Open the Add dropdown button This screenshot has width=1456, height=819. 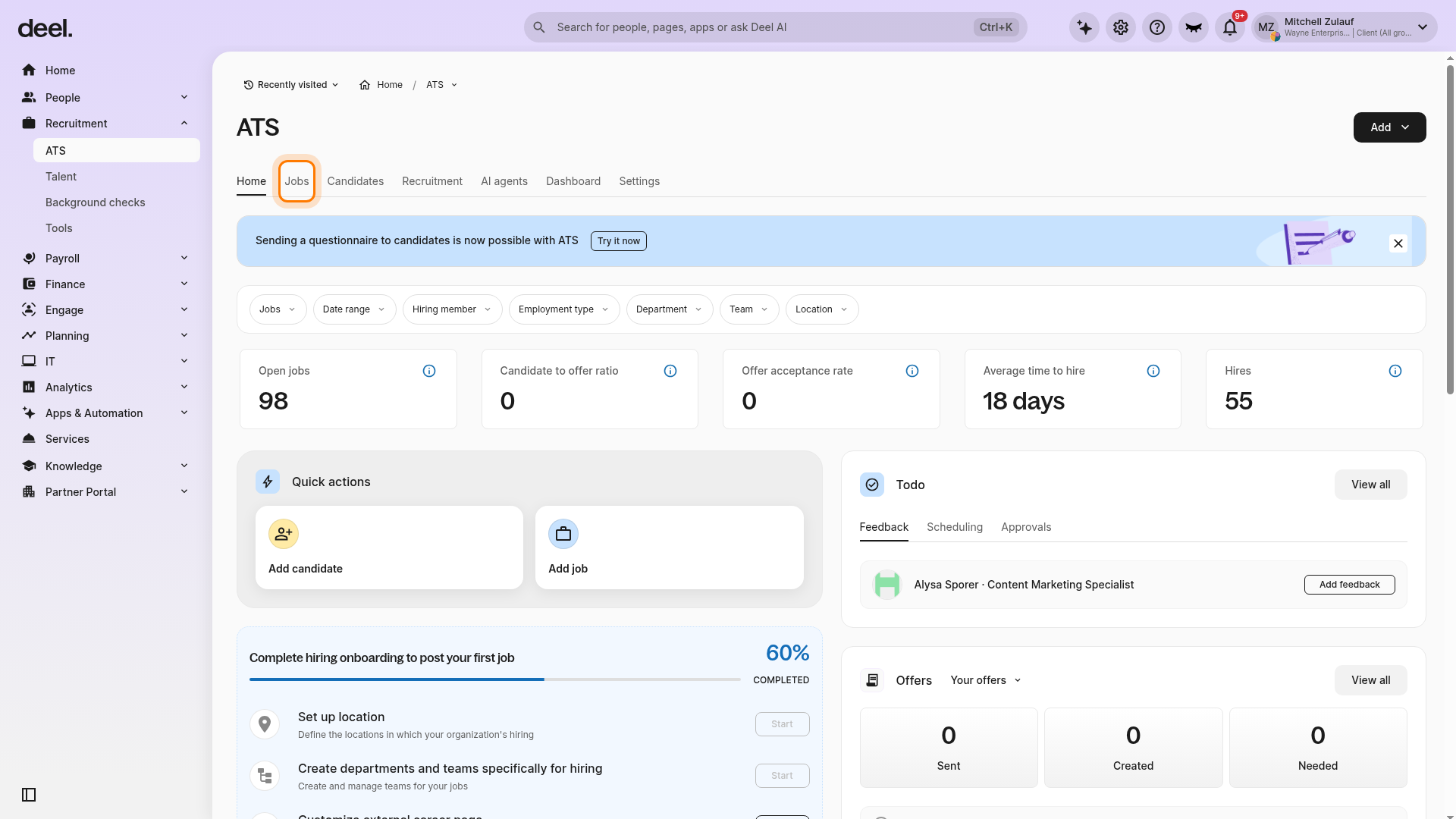[x=1389, y=127]
